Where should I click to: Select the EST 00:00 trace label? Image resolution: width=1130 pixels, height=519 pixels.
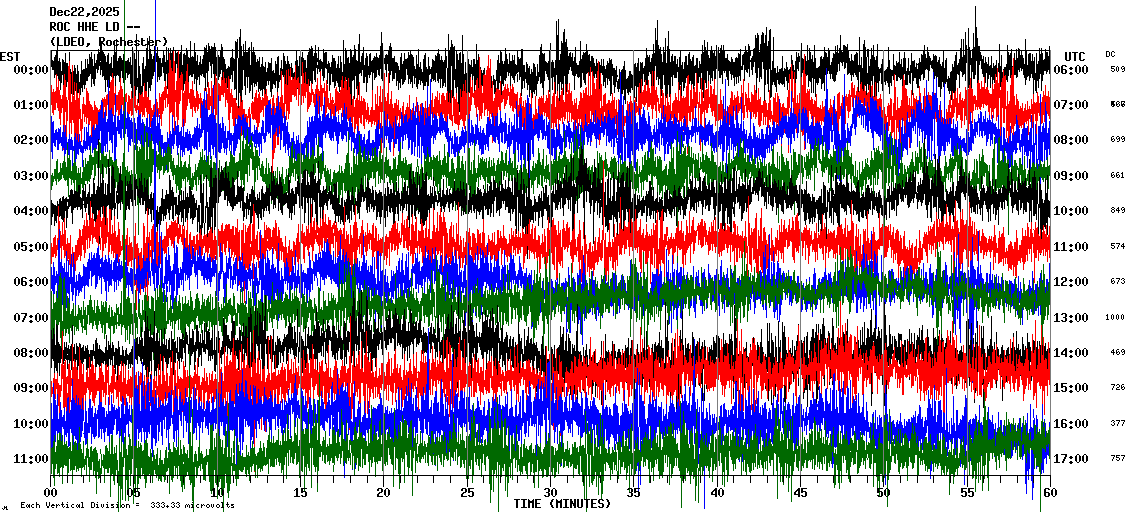(x=30, y=69)
